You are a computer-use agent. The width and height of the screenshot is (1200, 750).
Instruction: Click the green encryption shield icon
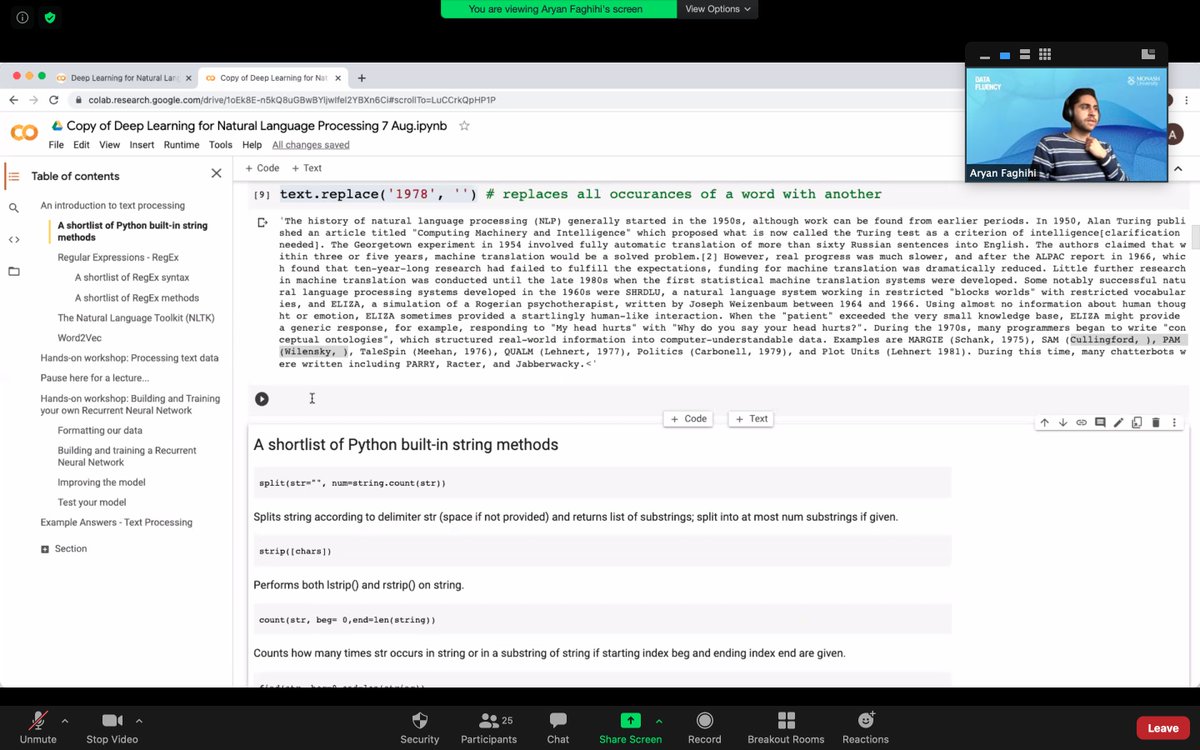click(x=50, y=18)
